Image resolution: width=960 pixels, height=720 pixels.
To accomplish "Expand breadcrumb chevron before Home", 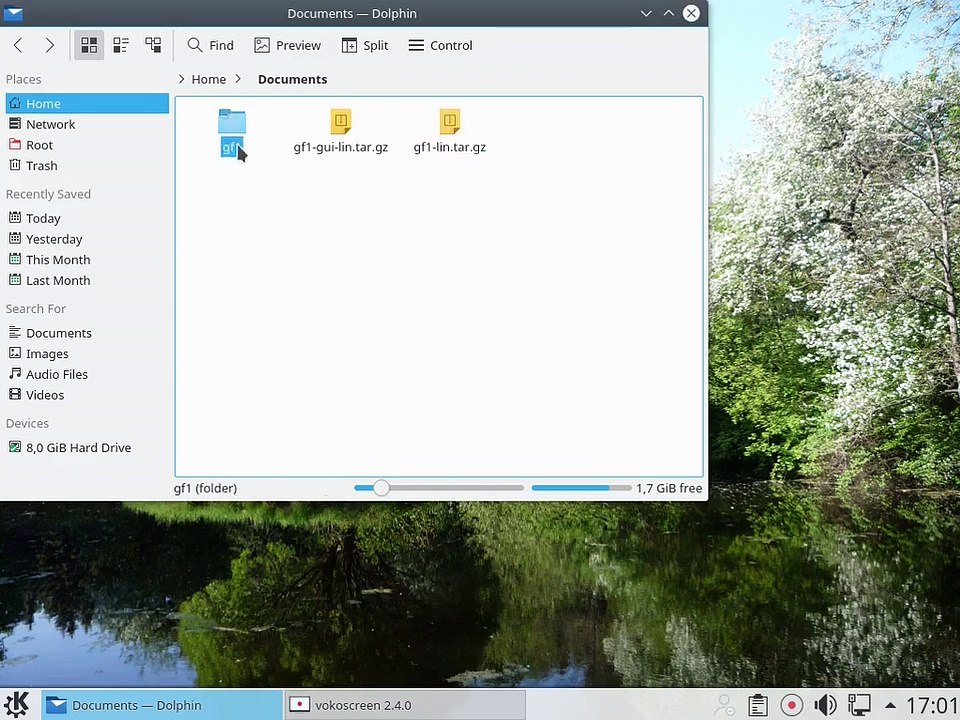I will [181, 79].
